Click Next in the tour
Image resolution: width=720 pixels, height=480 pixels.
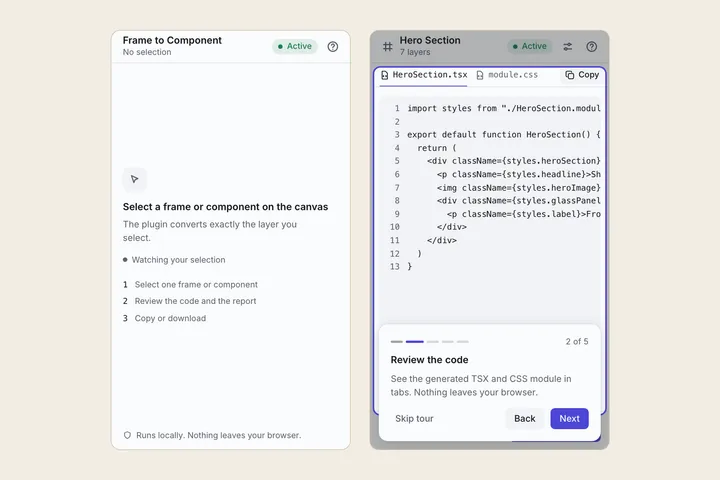(x=569, y=418)
